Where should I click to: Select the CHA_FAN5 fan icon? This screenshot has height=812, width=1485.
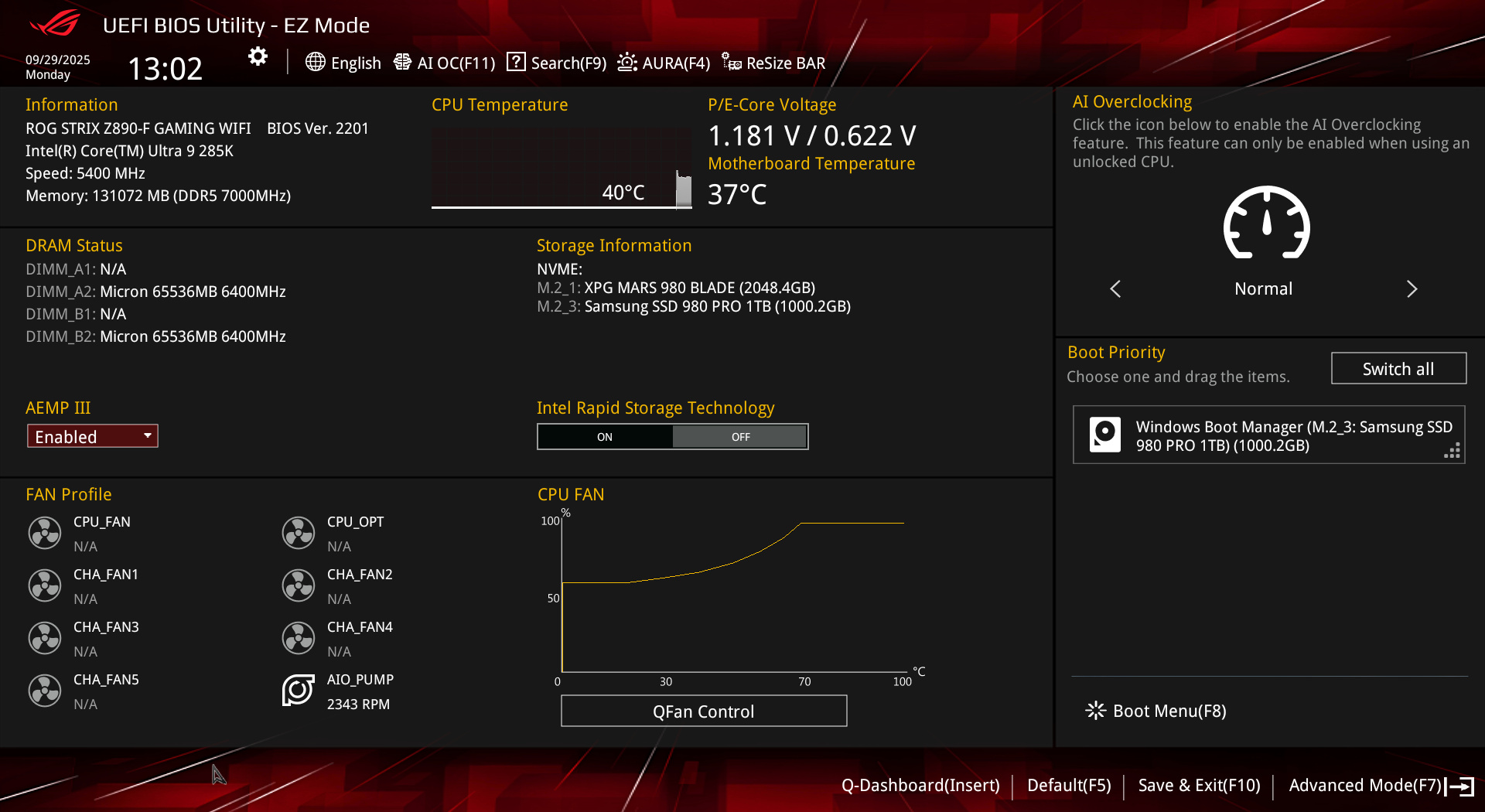pos(45,691)
